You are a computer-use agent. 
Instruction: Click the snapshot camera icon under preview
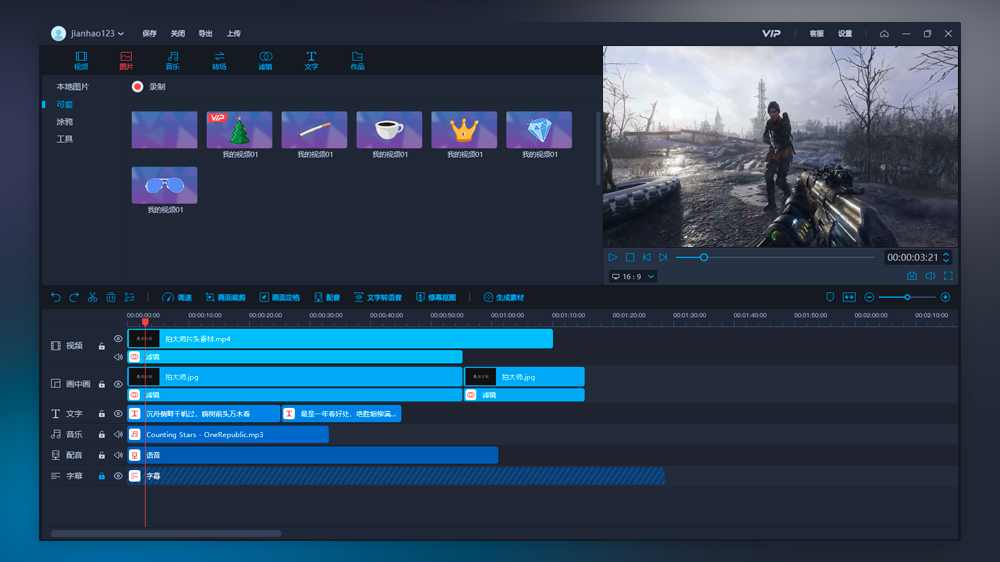coord(912,276)
